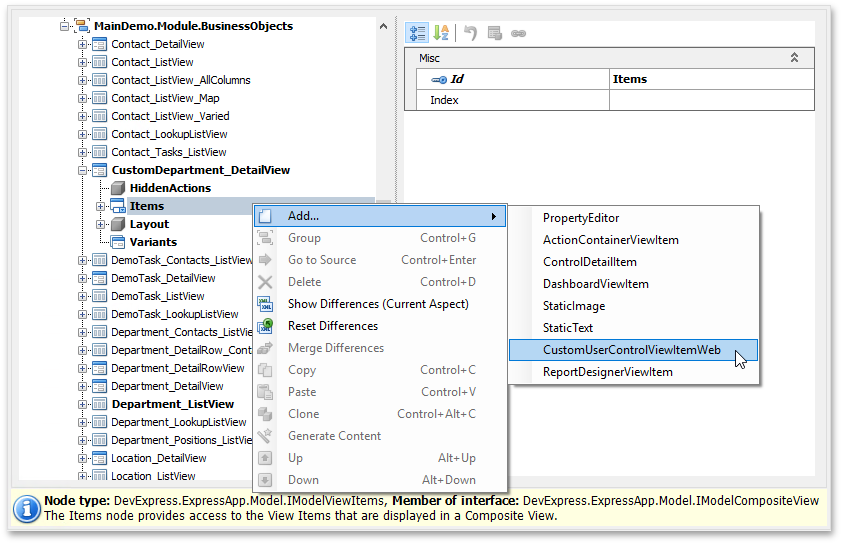Choose Show Differences (Current Aspect) menu entry
Image resolution: width=844 pixels, height=546 pixels.
[378, 304]
